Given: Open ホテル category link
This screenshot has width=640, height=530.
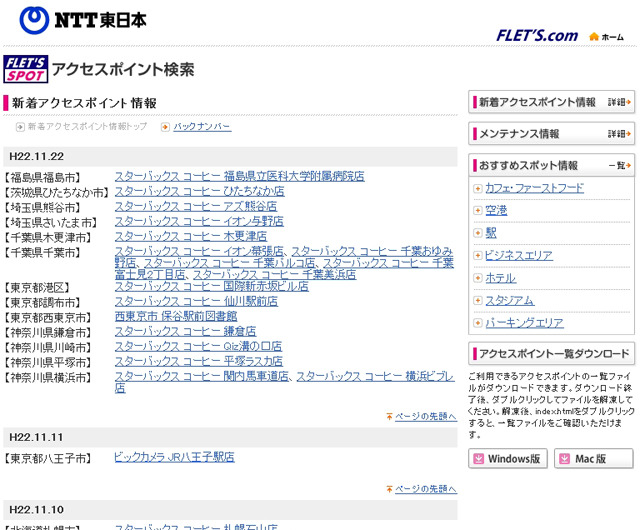Looking at the screenshot, I should [x=500, y=278].
